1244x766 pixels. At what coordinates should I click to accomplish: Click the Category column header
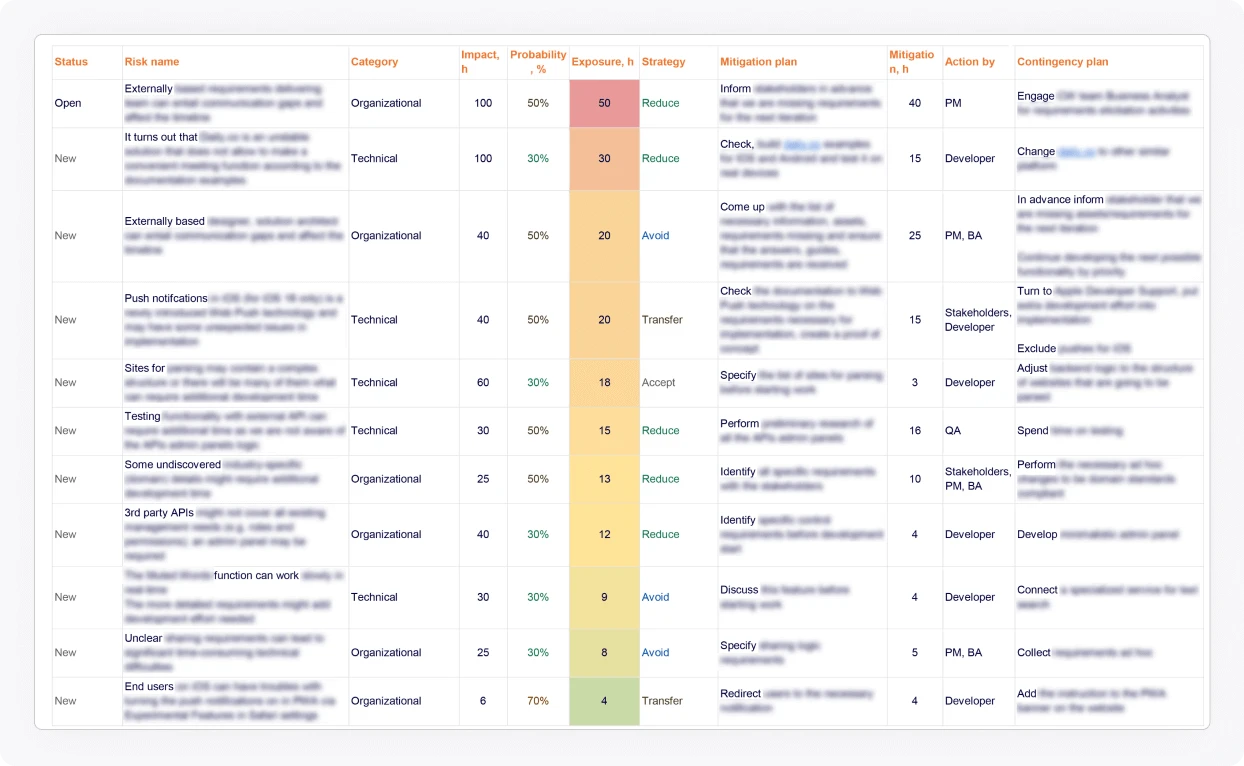click(374, 62)
